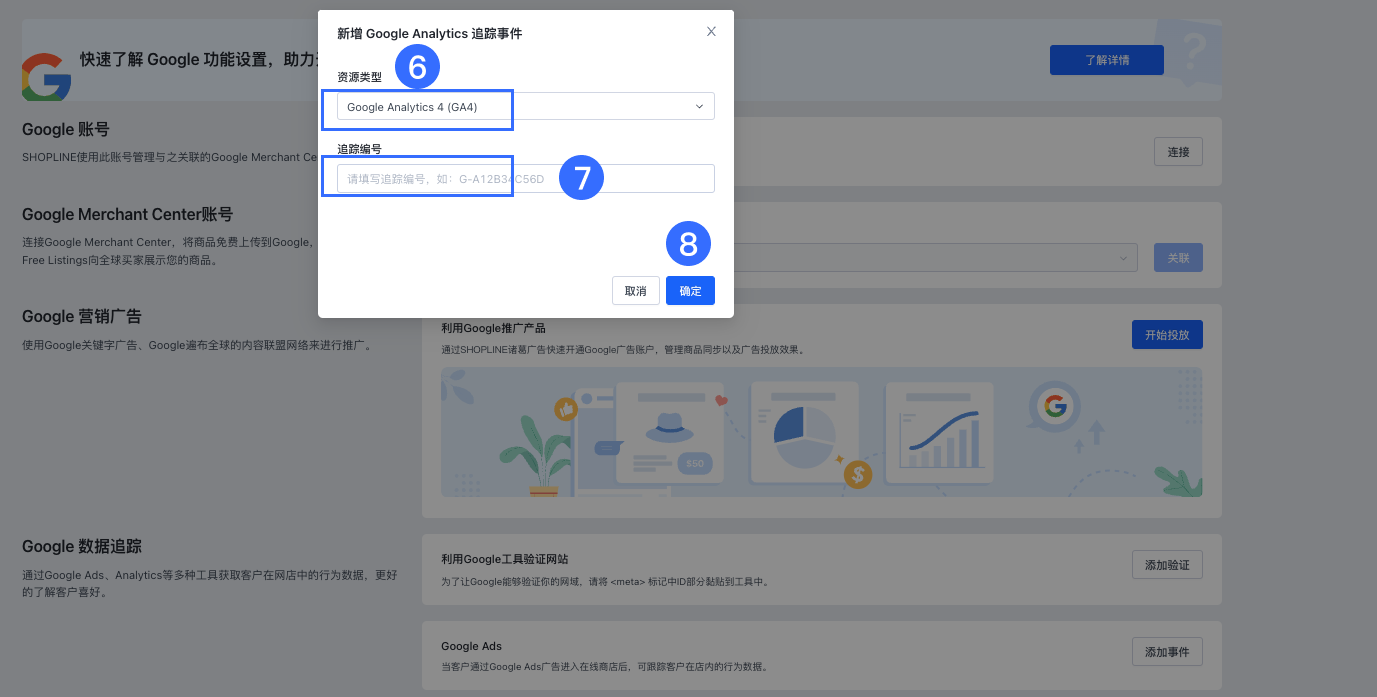The height and width of the screenshot is (697, 1377).
Task: Click the dialog title 新增 Google Analytics 追踪事件
Action: coord(430,33)
